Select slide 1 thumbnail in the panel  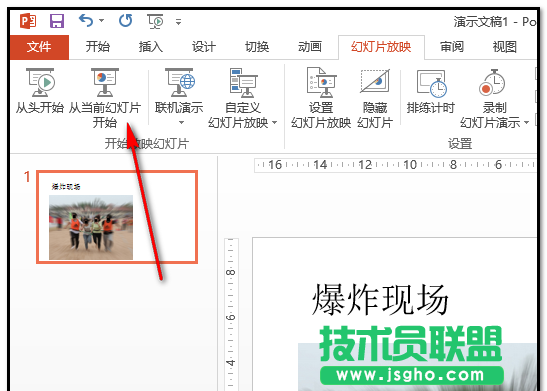[117, 217]
